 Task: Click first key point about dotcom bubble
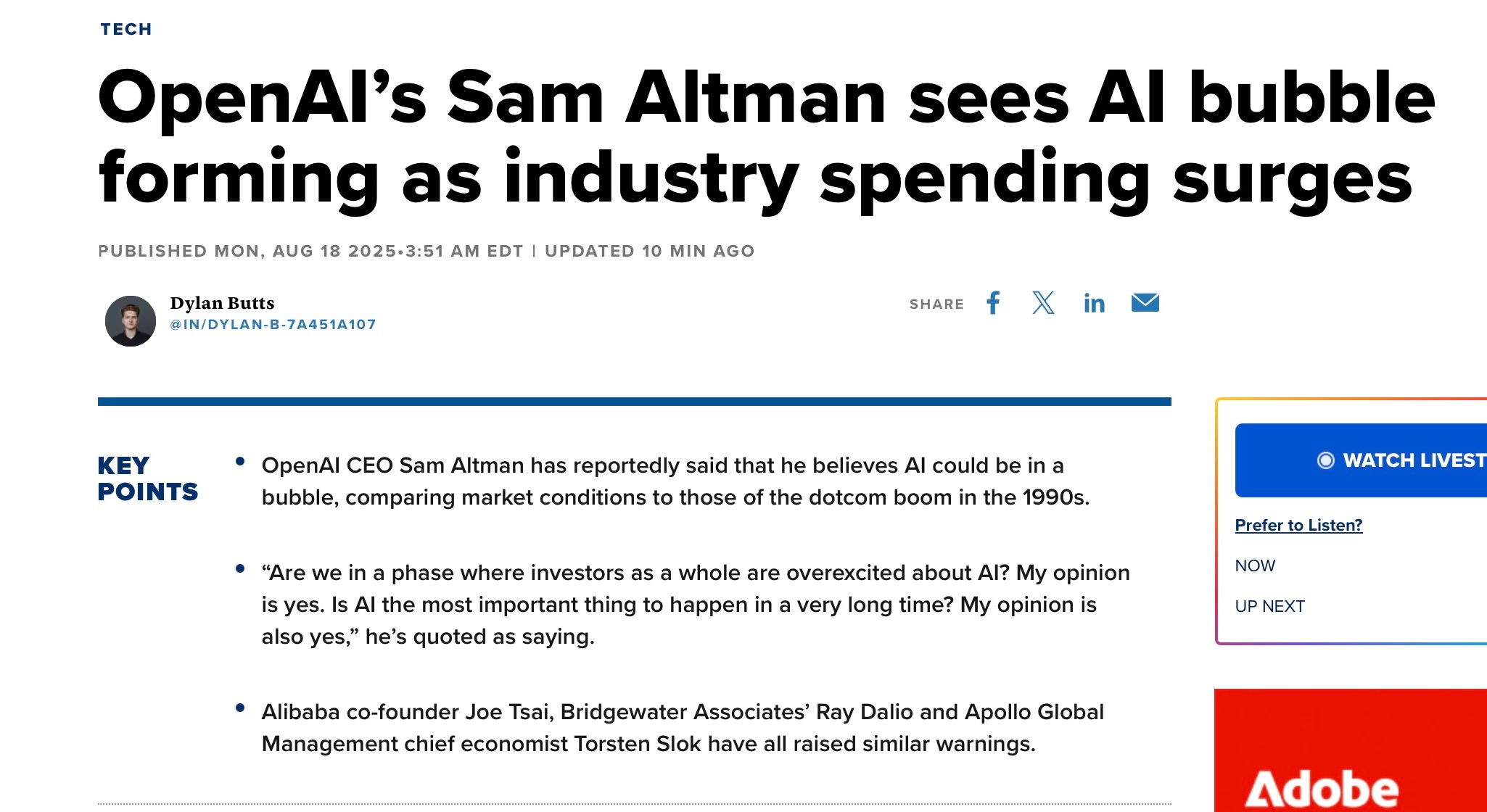(675, 481)
